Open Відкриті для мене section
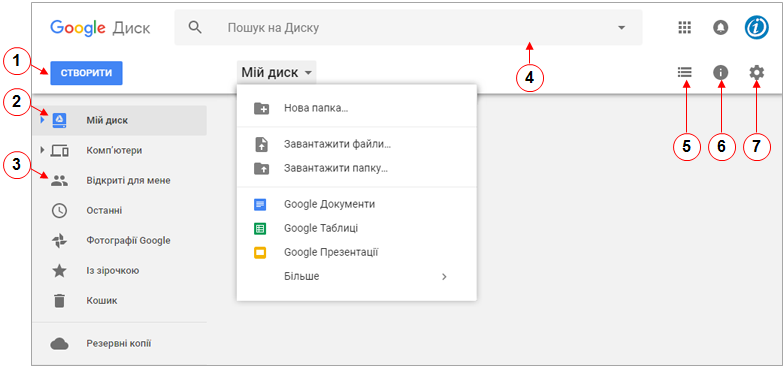This screenshot has width=784, height=367. pos(128,180)
